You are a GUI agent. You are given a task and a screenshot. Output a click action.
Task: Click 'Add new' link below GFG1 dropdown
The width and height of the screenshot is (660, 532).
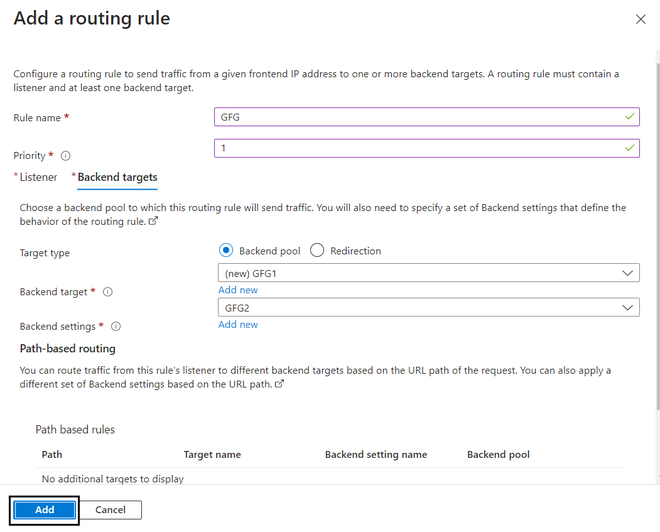coord(238,290)
